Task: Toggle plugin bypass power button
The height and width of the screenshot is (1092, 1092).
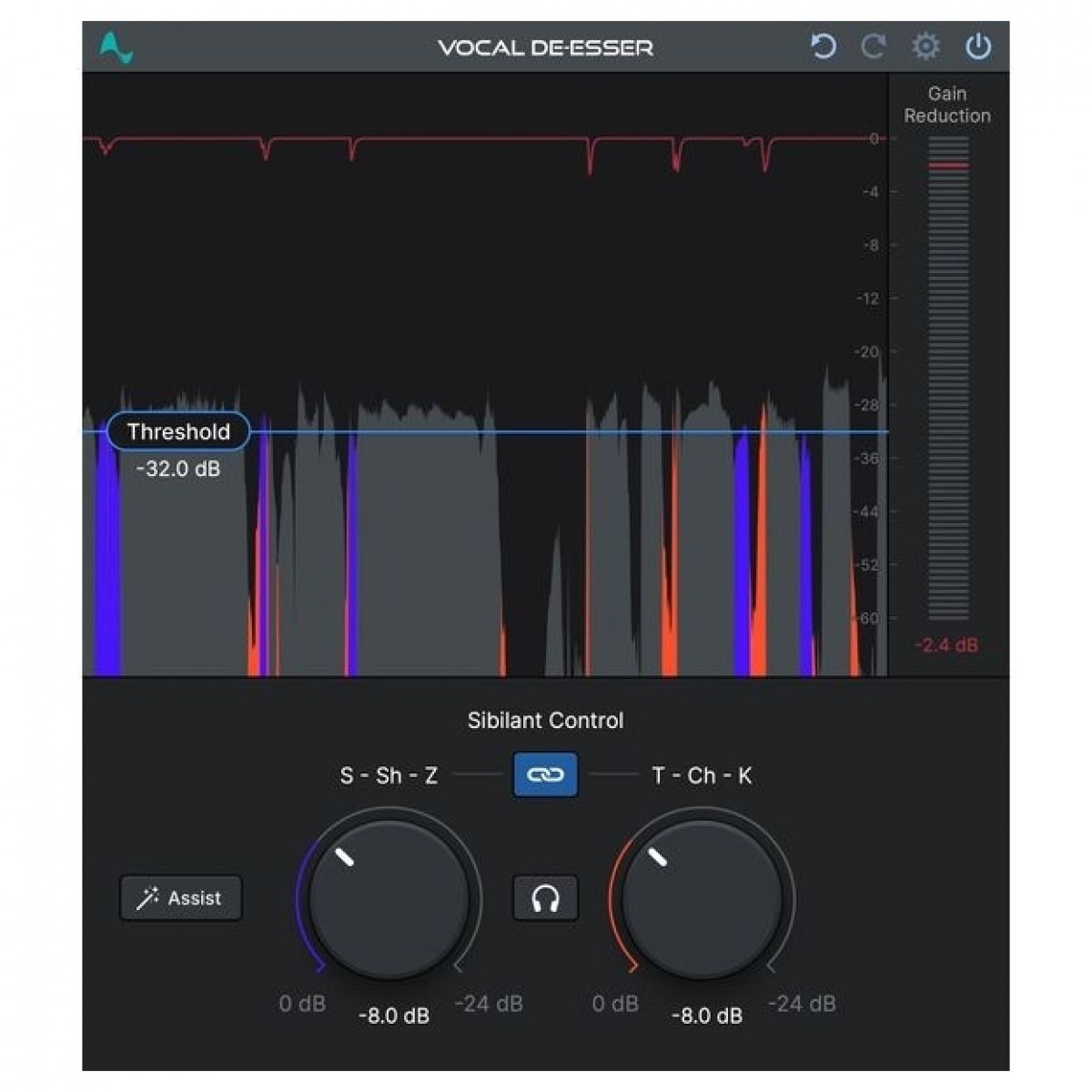Action: click(978, 46)
